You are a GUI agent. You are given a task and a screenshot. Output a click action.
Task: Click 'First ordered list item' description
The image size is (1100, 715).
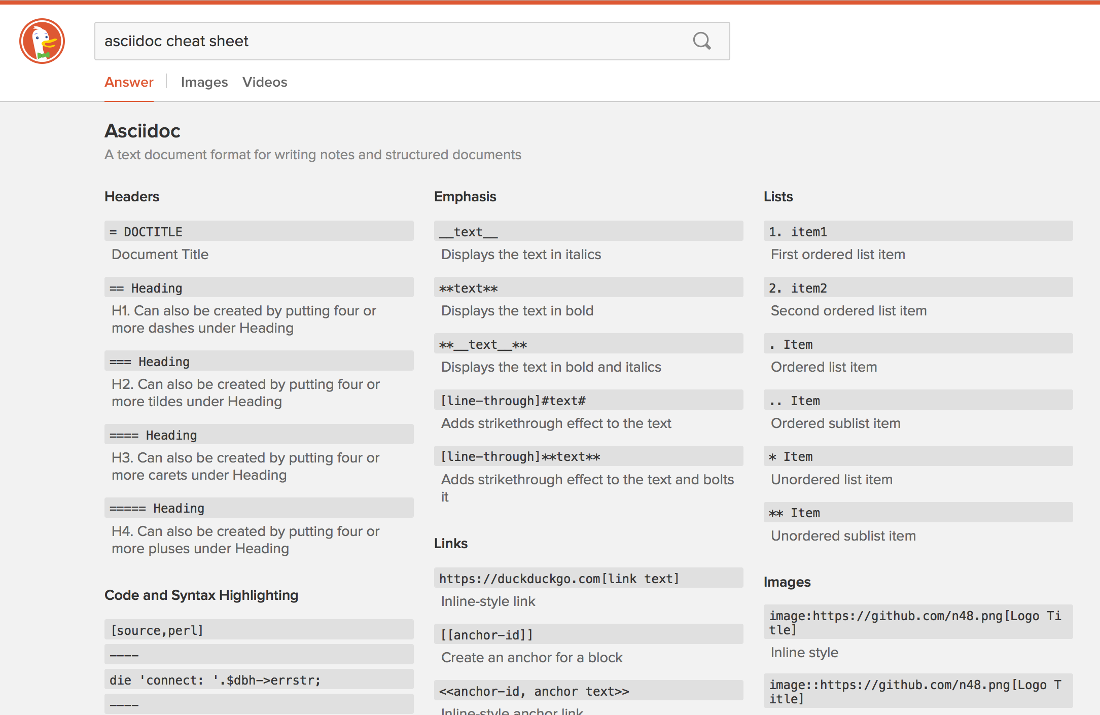tap(838, 255)
